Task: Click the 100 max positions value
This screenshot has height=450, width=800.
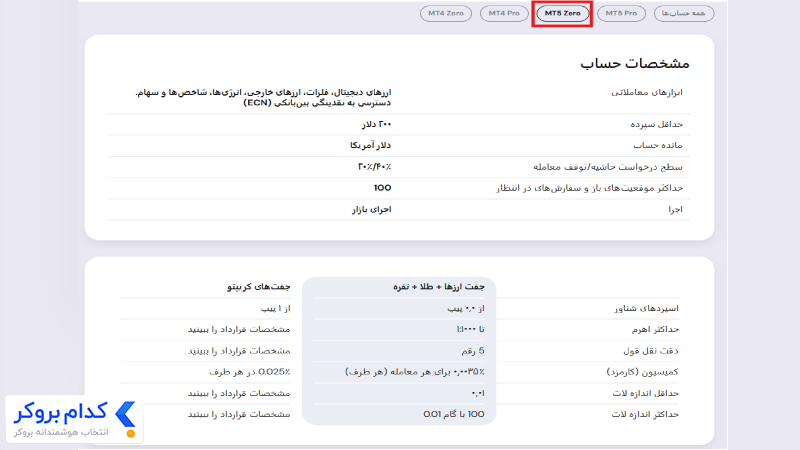Action: 382,188
